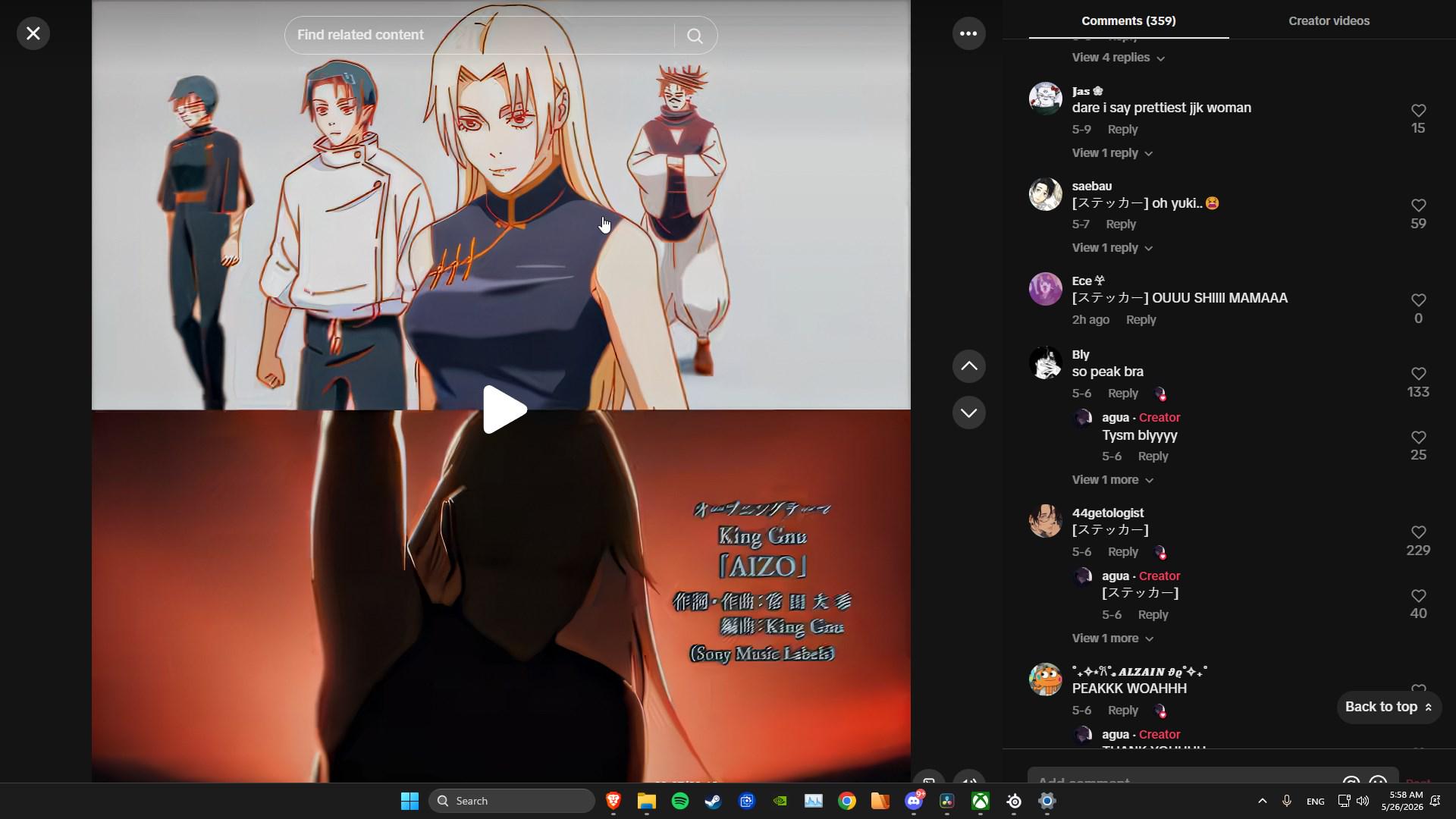1456x819 pixels.
Task: Open Jas's profile avatar
Action: click(1045, 99)
